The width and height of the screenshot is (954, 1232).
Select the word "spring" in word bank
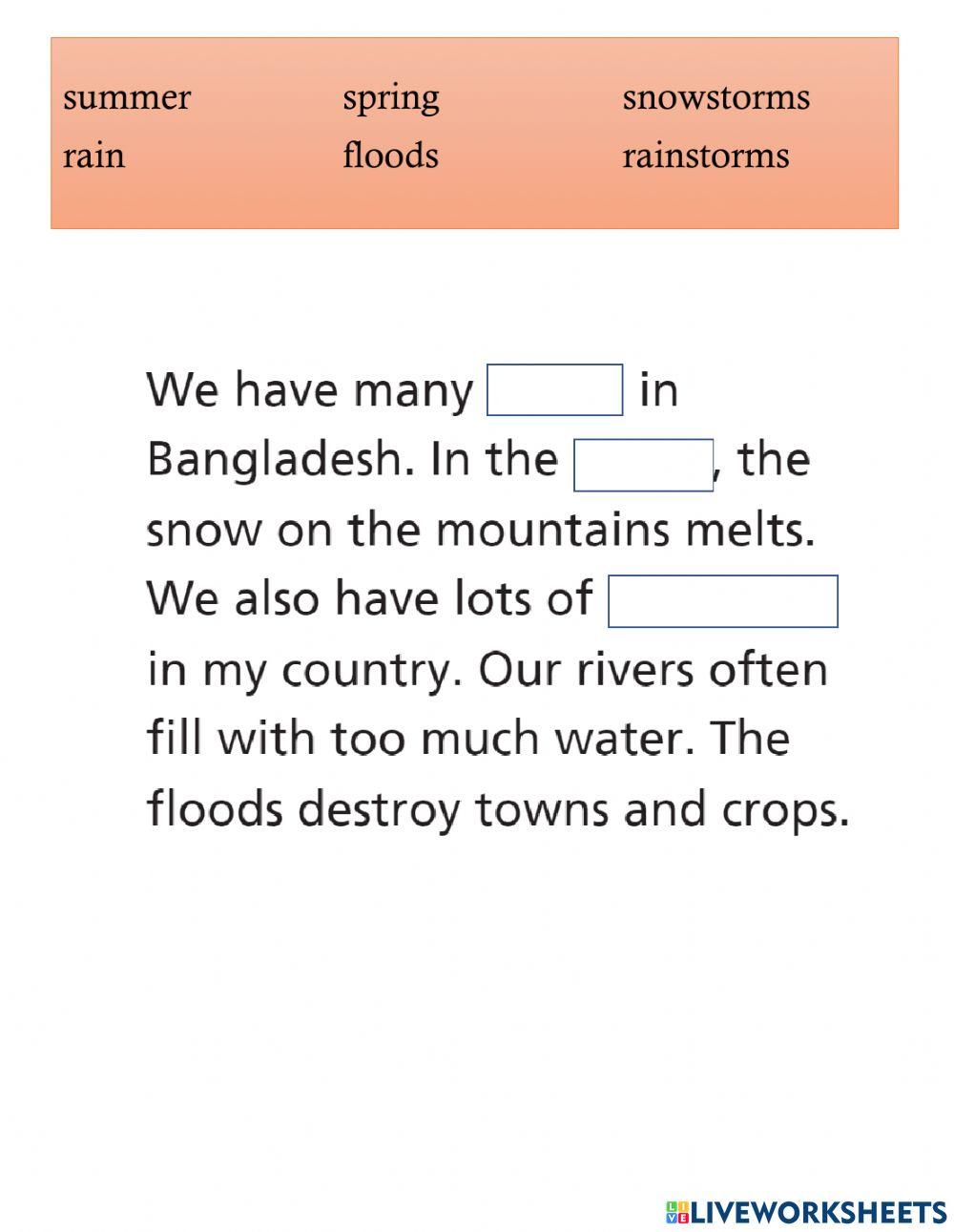pos(391,98)
